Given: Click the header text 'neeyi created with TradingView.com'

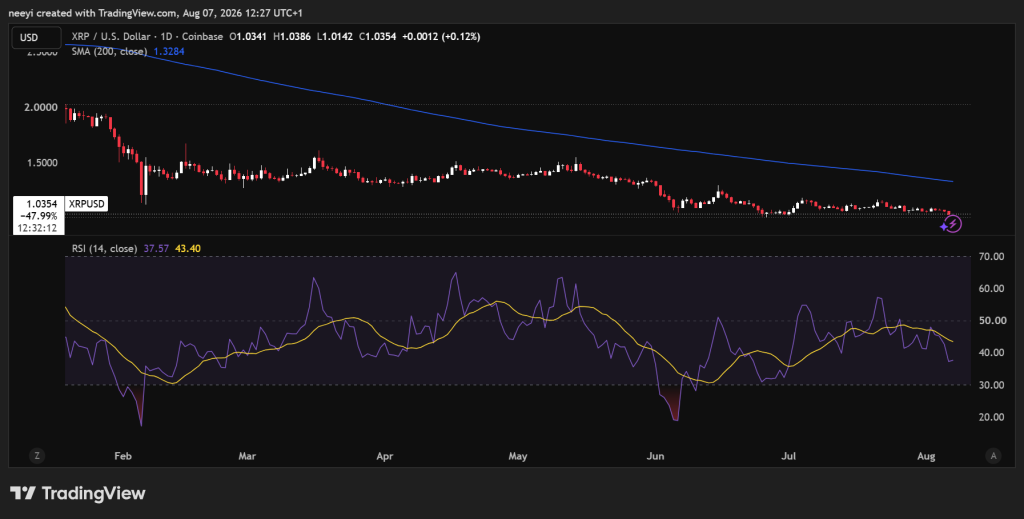Looking at the screenshot, I should [93, 13].
